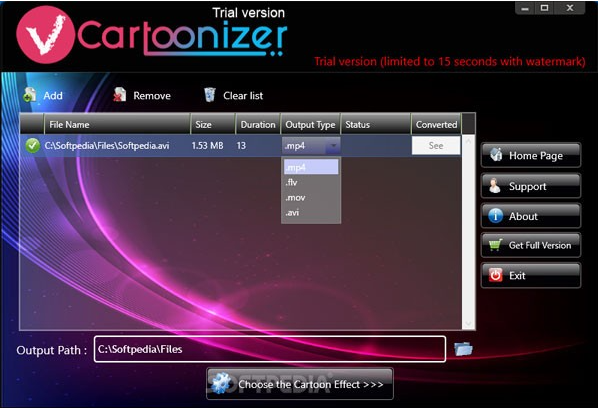The height and width of the screenshot is (408, 598).
Task: Minimize the Cartoonizer window
Action: [x=525, y=8]
